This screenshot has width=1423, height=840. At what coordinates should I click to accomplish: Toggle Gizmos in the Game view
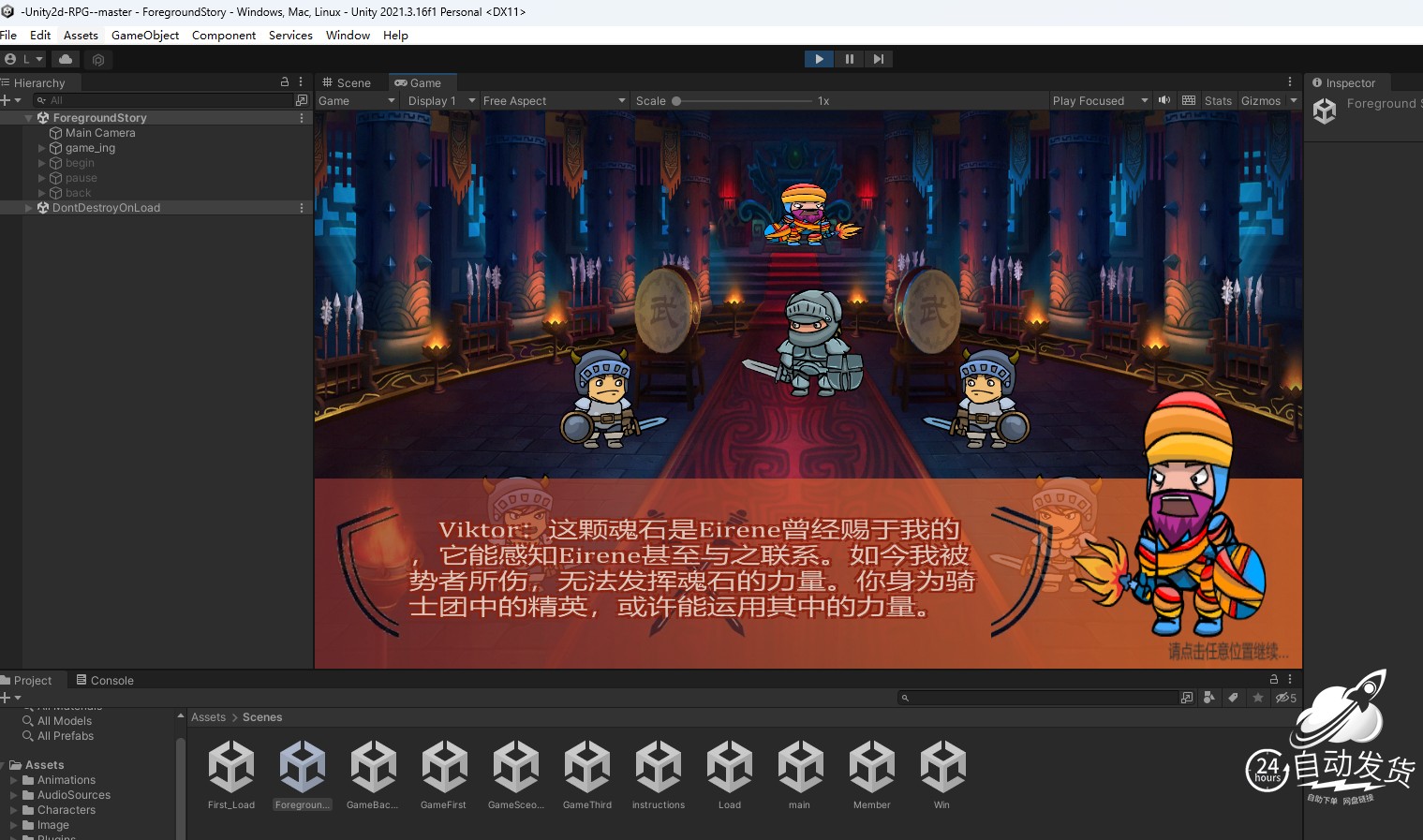pos(1260,101)
